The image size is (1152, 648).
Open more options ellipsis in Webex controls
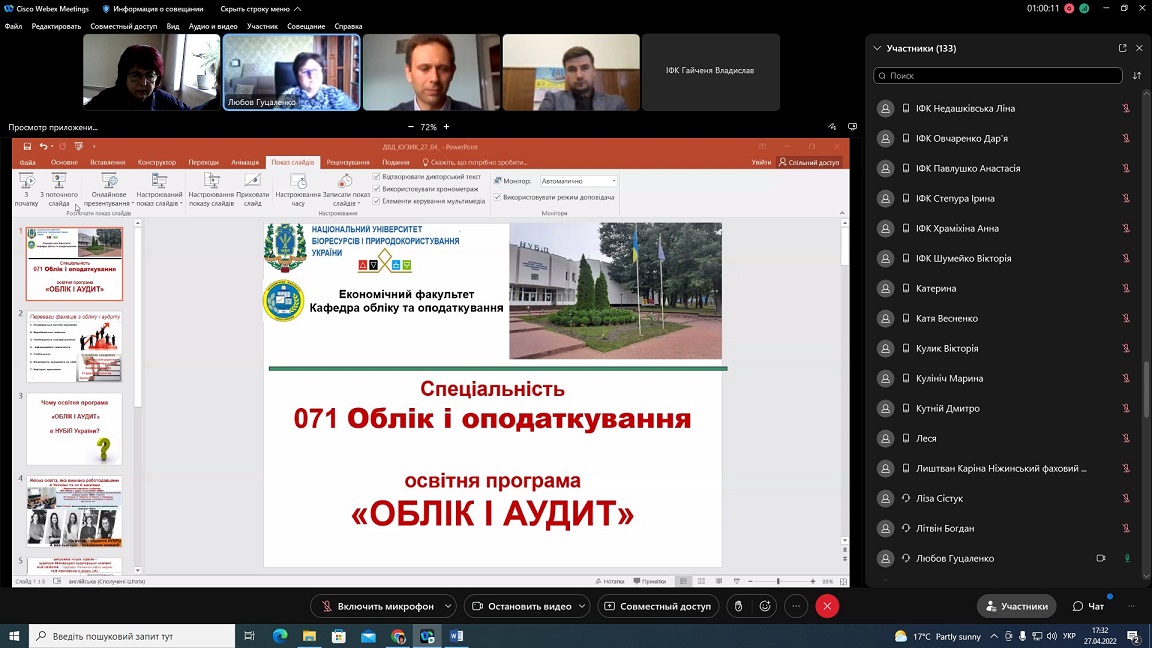pyautogui.click(x=796, y=606)
